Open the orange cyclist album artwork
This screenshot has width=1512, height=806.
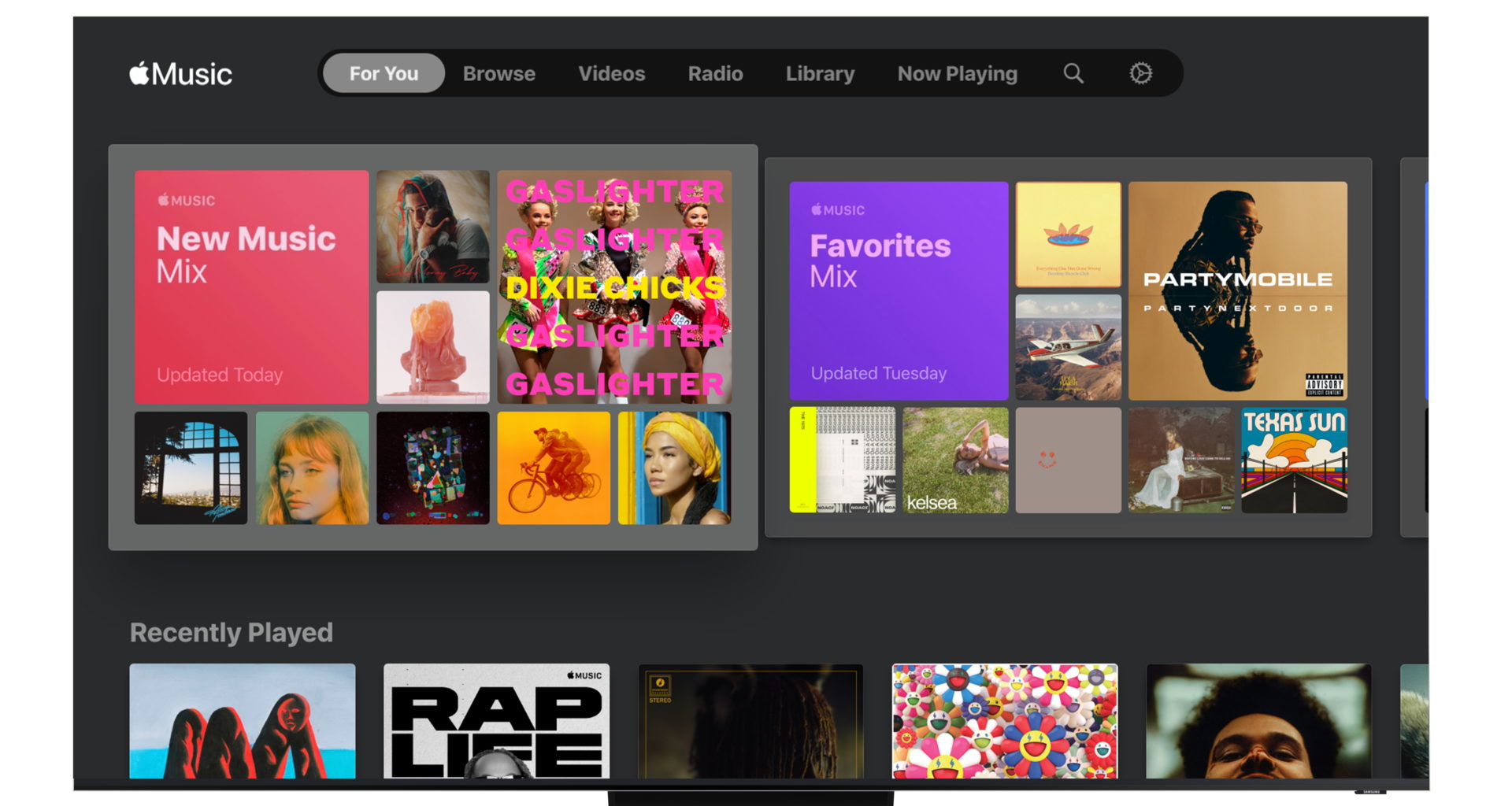pos(553,468)
